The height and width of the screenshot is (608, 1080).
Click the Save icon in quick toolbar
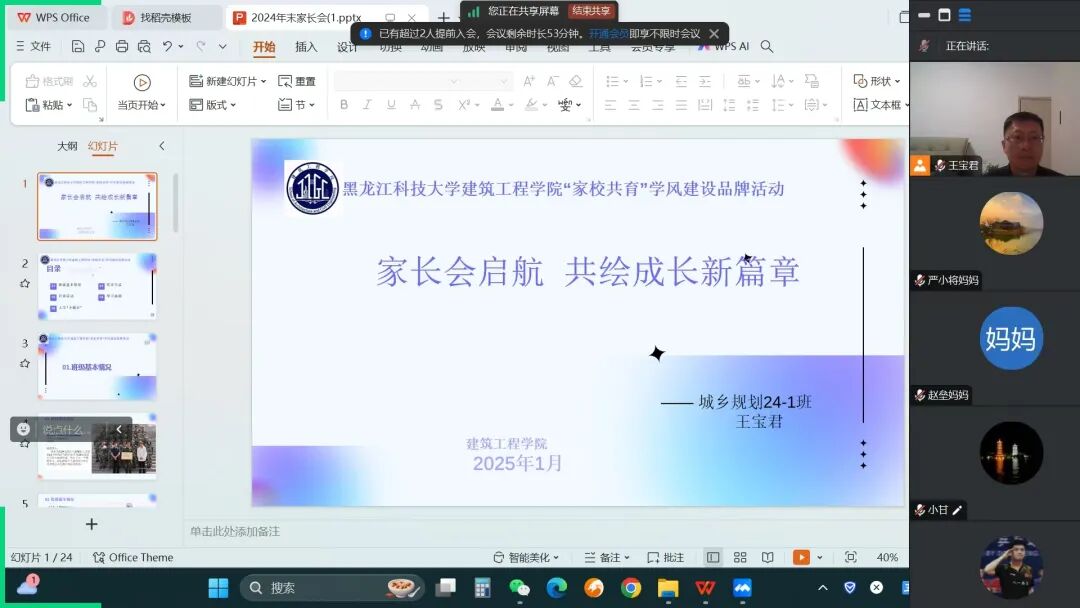(x=78, y=46)
